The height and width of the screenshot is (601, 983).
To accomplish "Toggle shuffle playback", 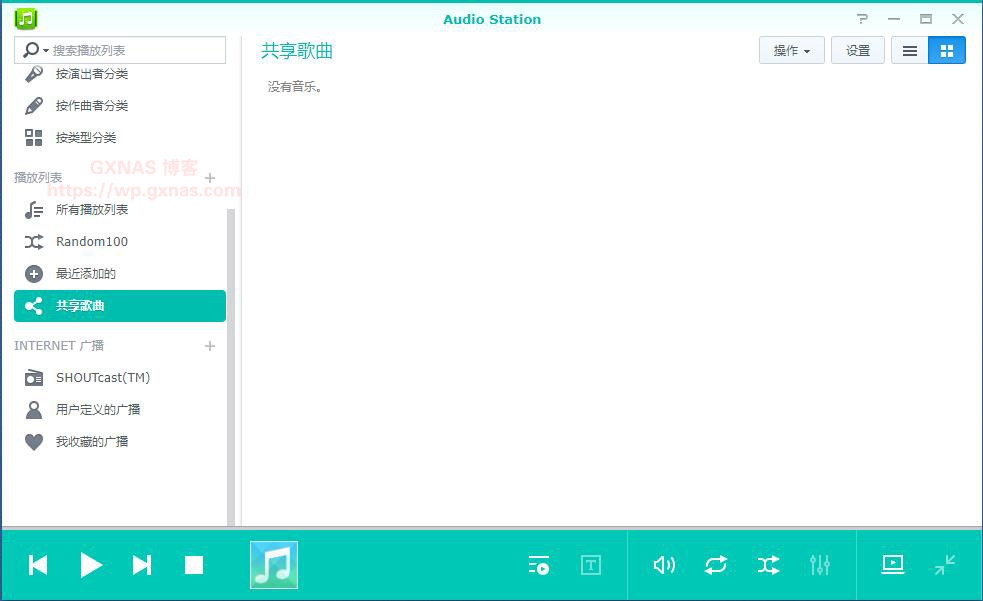I will 768,565.
